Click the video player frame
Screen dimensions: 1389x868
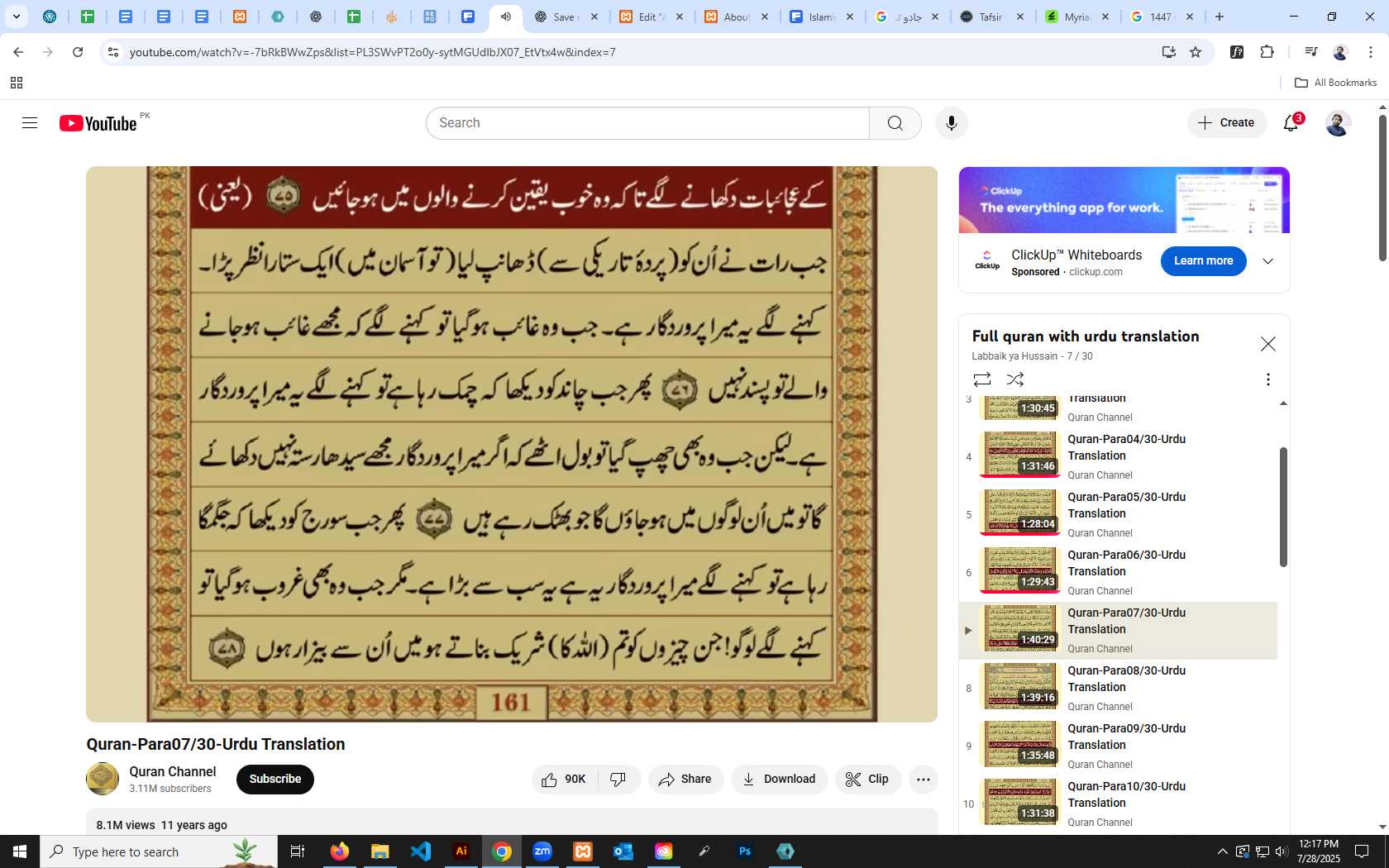pos(512,444)
